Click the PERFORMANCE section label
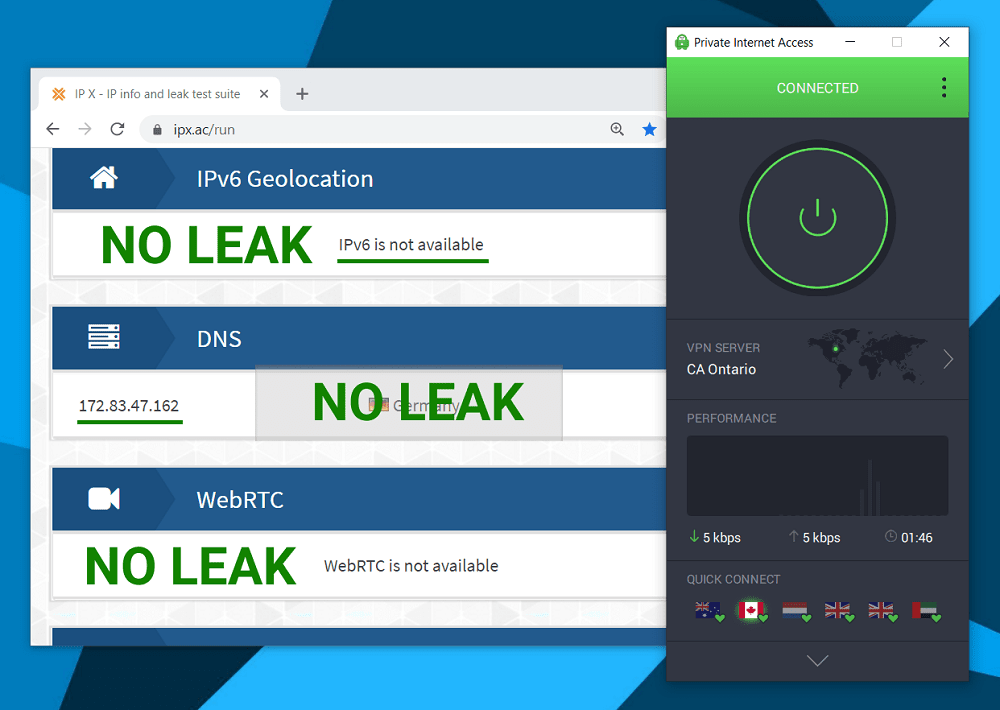 click(732, 418)
